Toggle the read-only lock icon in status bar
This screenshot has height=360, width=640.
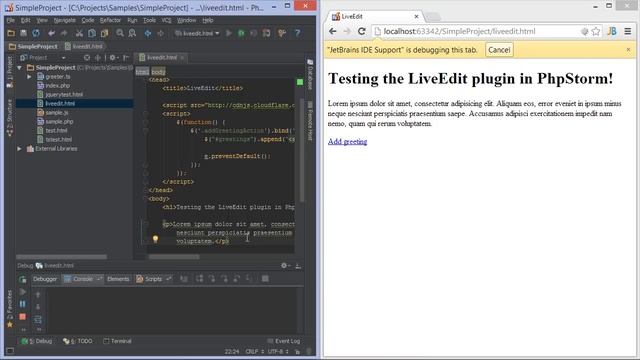[x=298, y=351]
